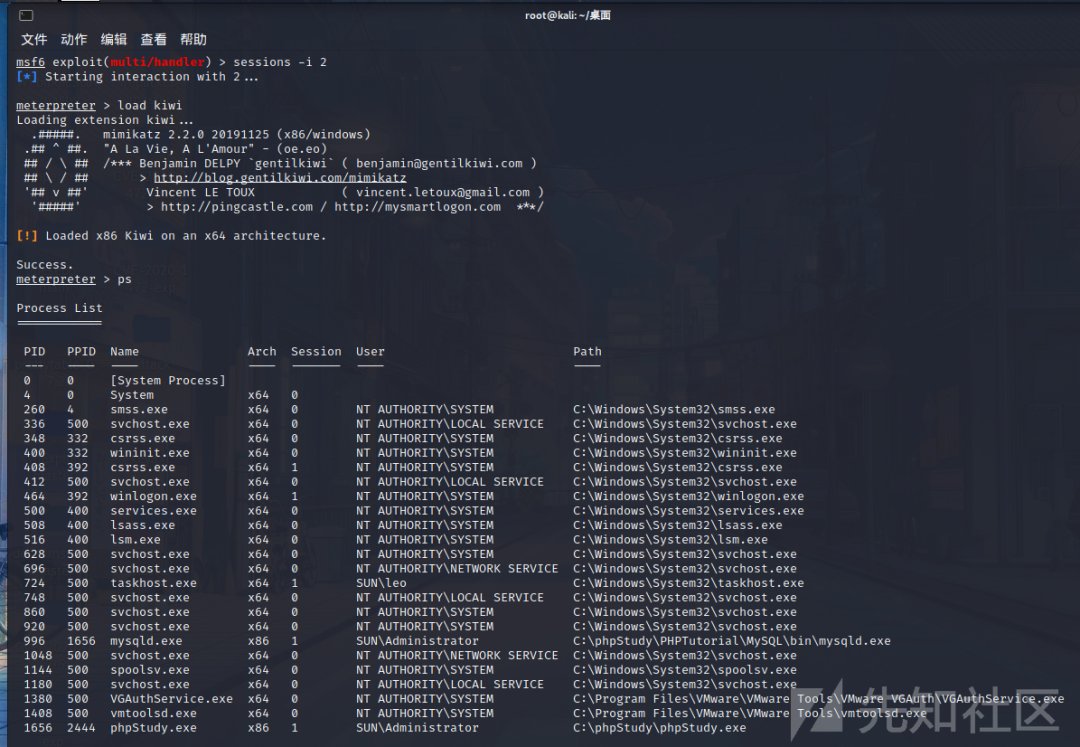
Task: Click the vincent.letoux@gmail.com email text
Action: [443, 192]
